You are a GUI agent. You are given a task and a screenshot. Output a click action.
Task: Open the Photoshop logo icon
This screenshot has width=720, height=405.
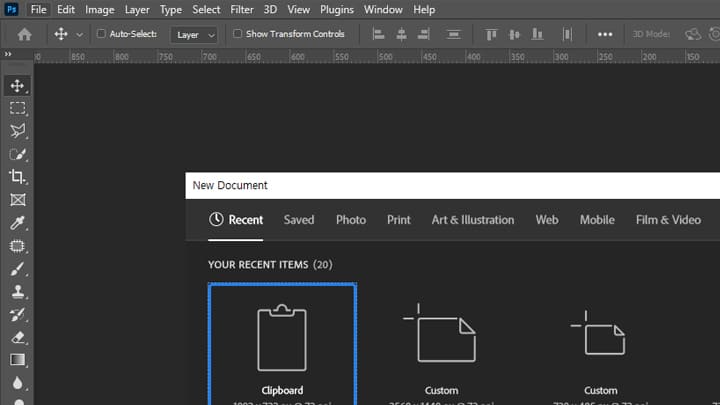pyautogui.click(x=11, y=9)
